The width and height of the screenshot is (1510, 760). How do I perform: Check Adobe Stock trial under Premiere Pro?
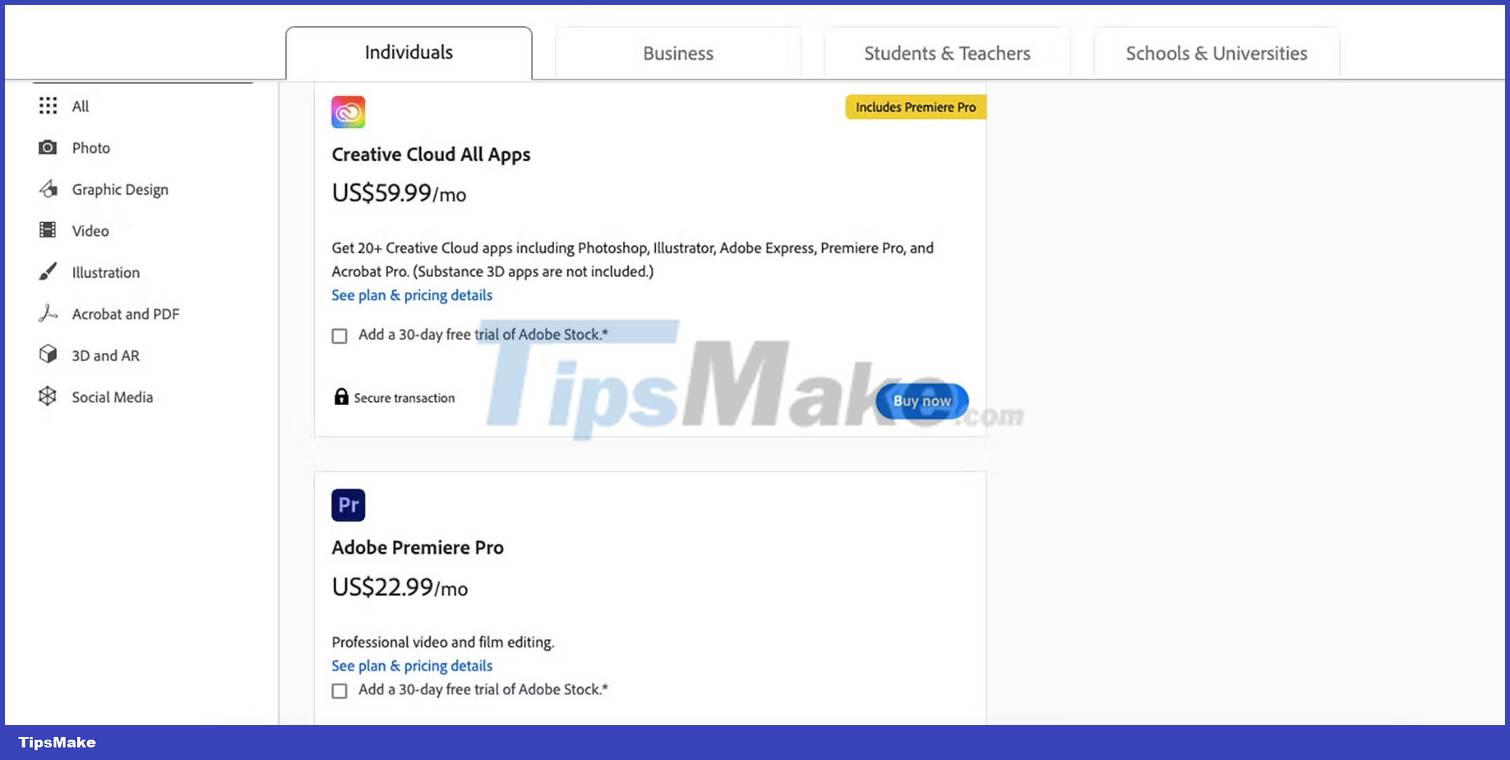coord(340,691)
